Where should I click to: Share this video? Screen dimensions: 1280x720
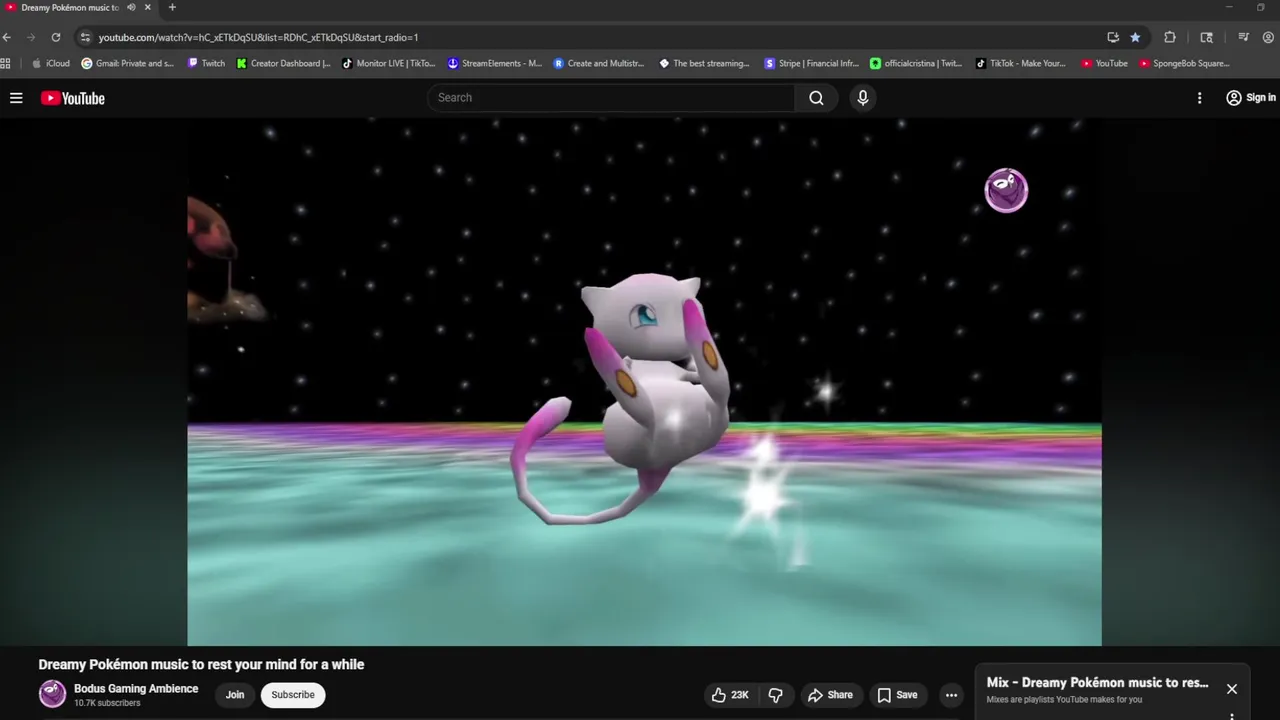[830, 695]
